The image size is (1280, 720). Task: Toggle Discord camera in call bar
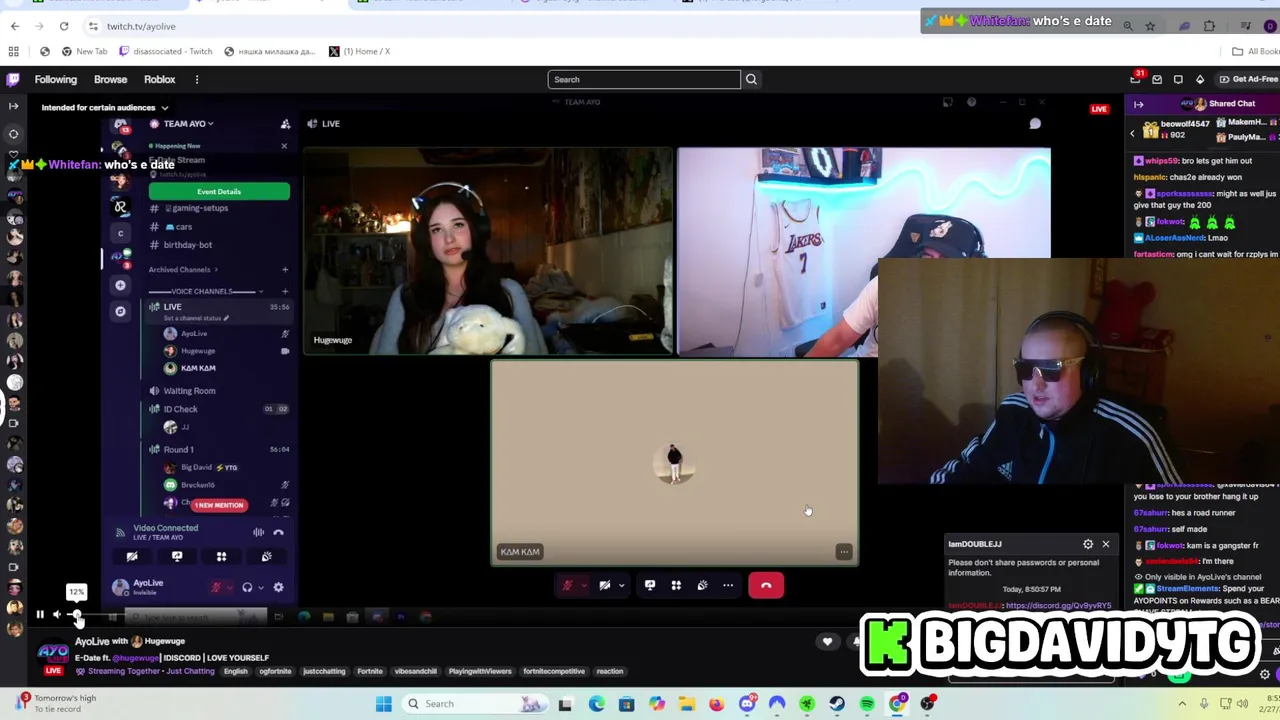coord(604,585)
